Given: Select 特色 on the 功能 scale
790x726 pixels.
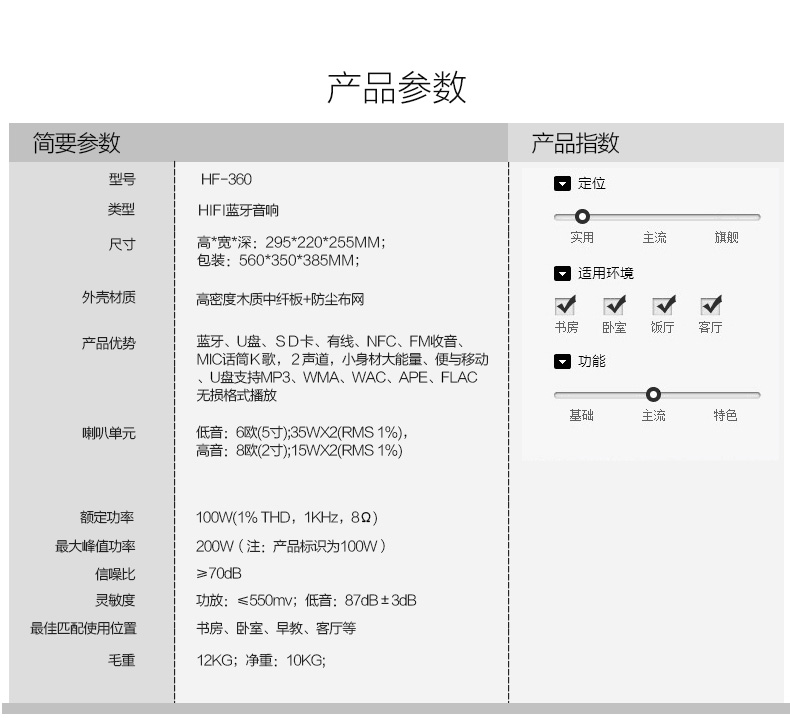Looking at the screenshot, I should [x=725, y=416].
